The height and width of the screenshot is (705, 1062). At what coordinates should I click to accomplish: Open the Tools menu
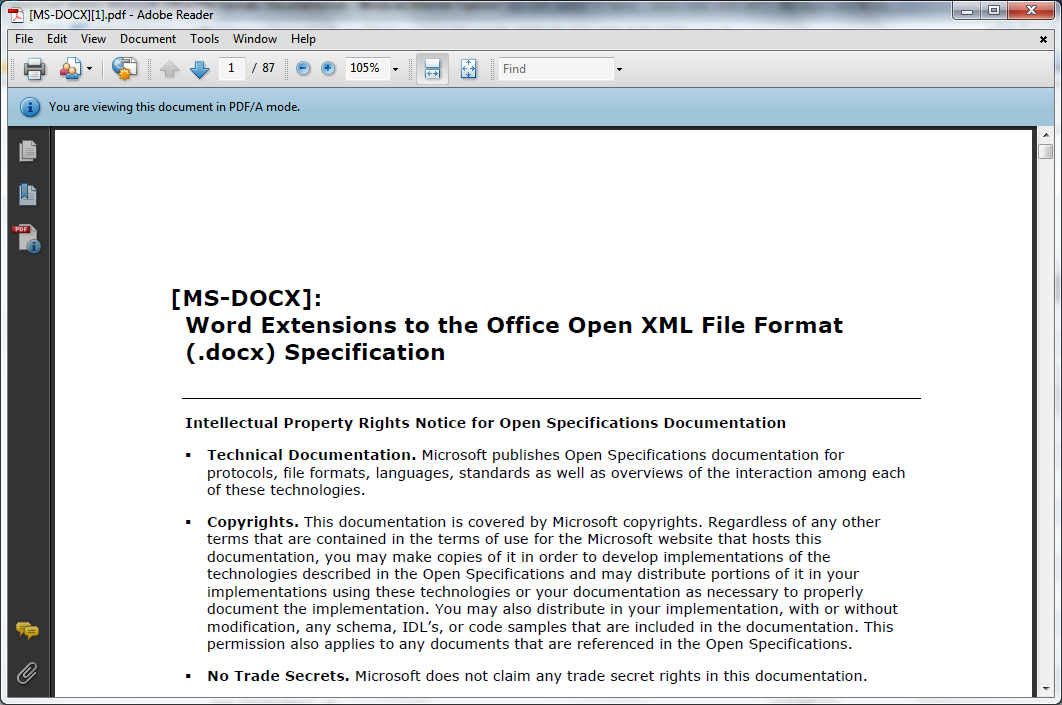[x=205, y=39]
